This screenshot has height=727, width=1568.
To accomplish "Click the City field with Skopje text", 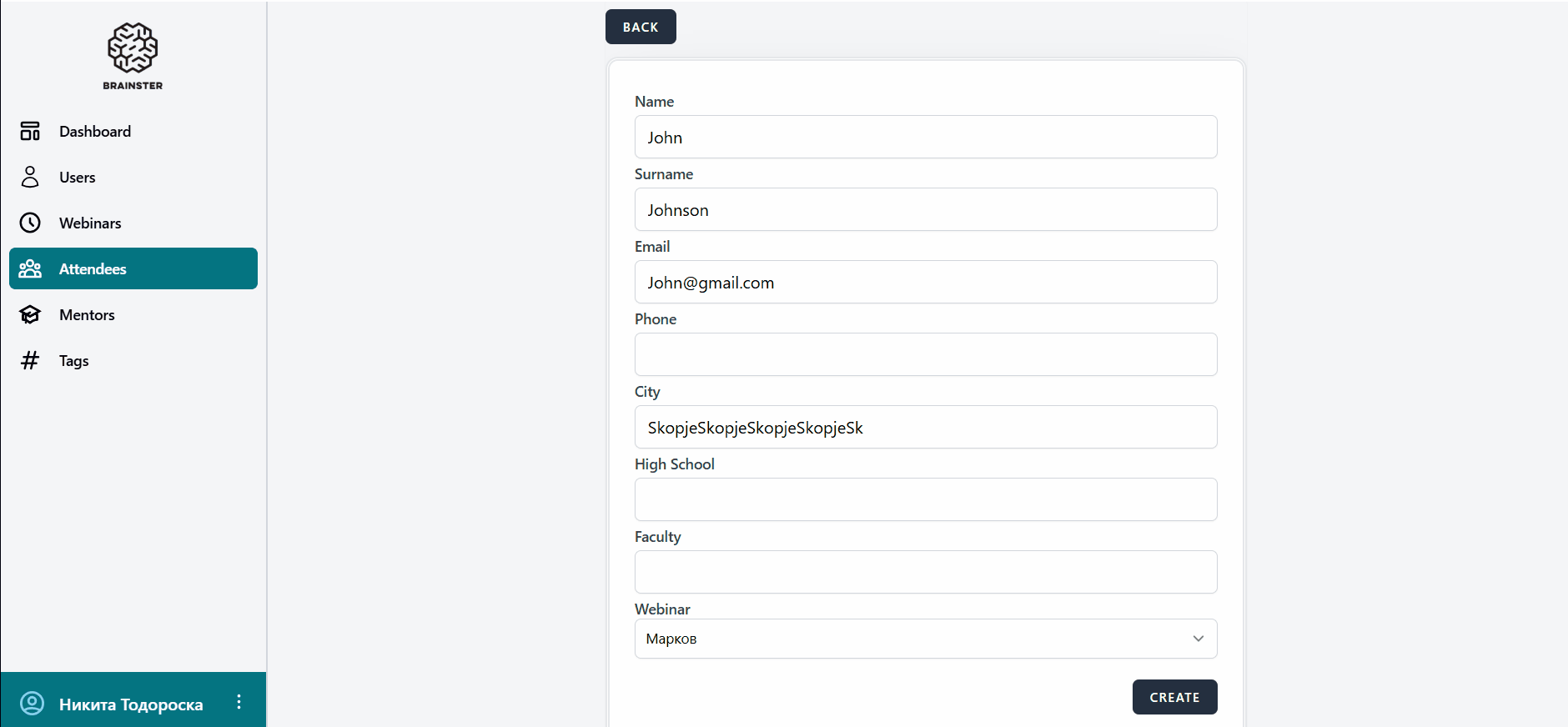I will coord(926,427).
